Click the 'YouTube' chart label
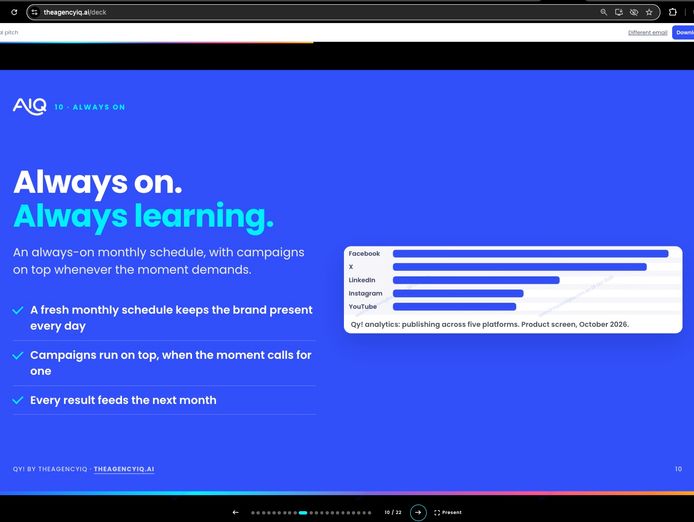The image size is (694, 522). point(362,307)
